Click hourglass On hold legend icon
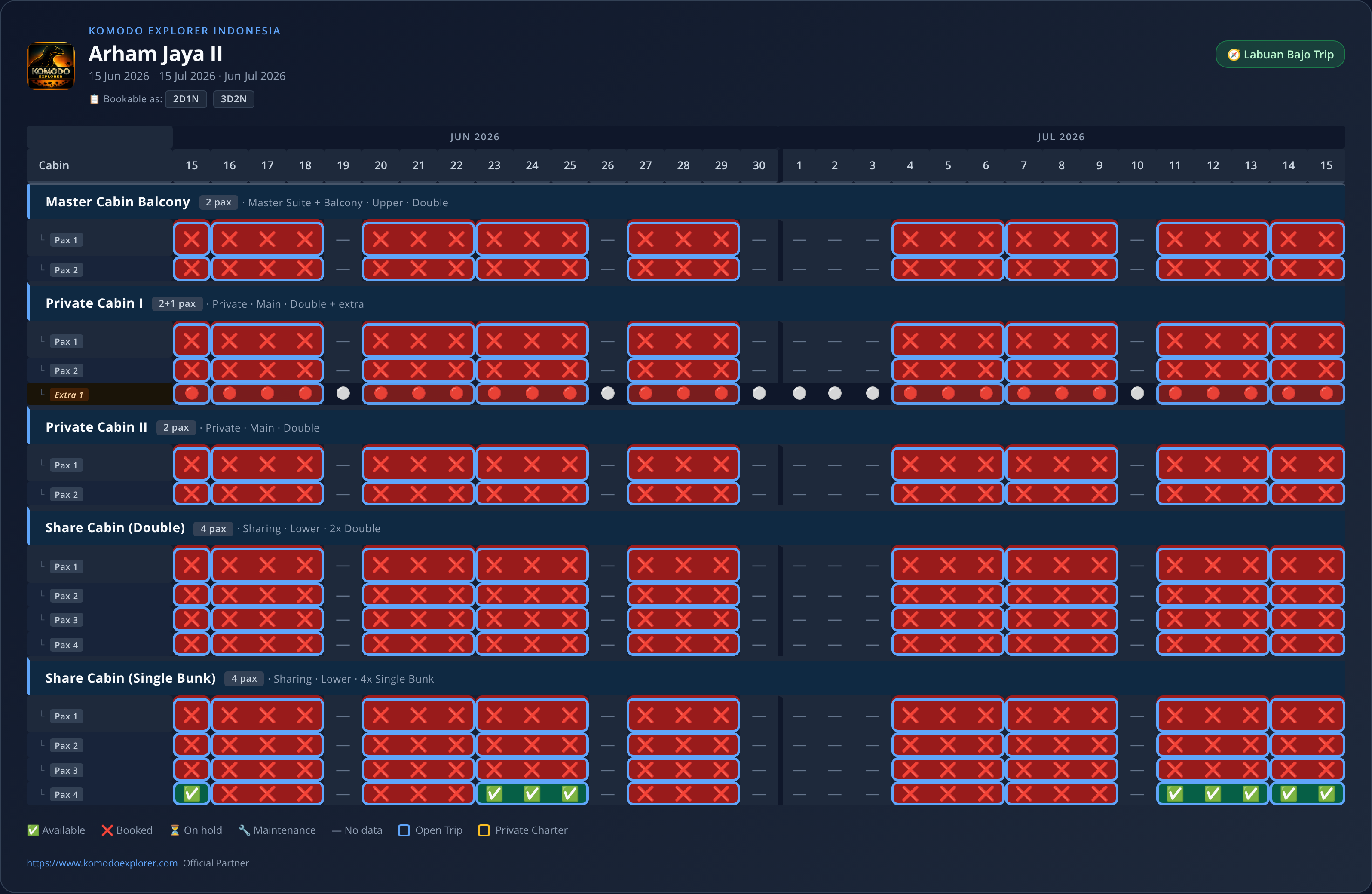This screenshot has width=1372, height=894. (175, 830)
